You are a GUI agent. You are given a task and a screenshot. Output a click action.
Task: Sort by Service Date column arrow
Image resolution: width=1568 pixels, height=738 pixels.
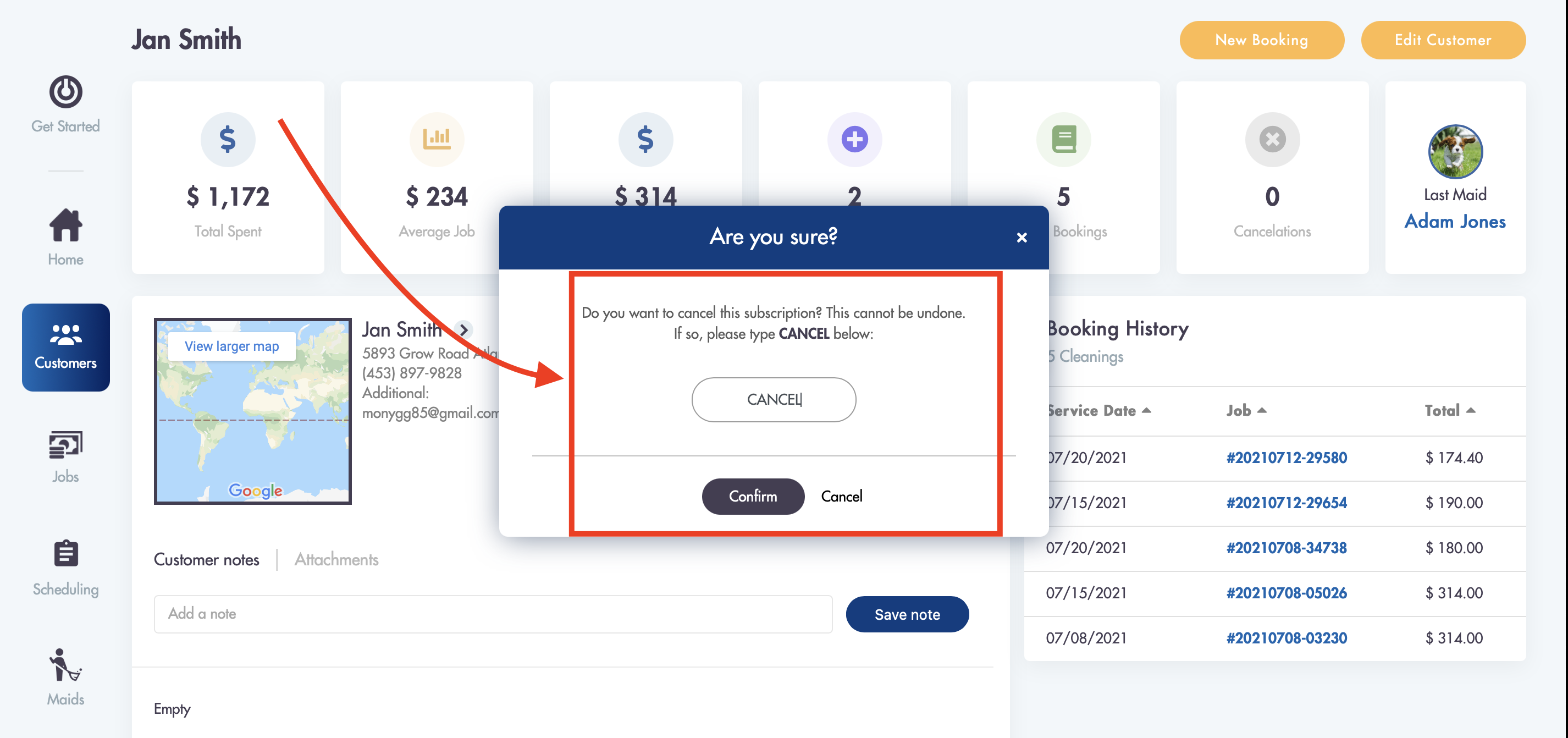point(1147,411)
